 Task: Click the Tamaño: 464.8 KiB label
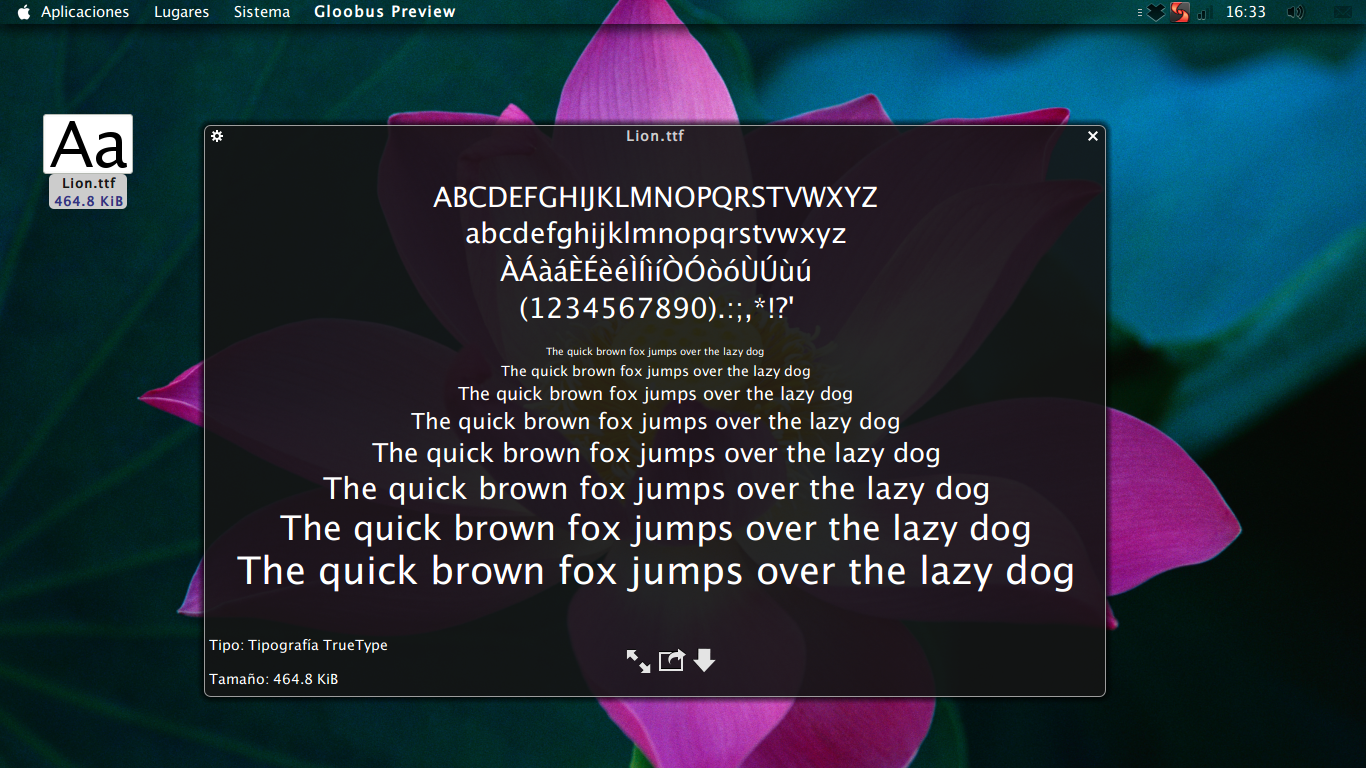point(273,679)
